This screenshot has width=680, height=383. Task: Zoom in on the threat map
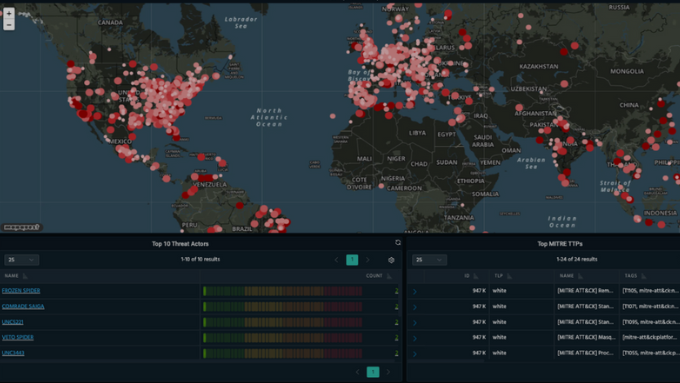coord(9,13)
